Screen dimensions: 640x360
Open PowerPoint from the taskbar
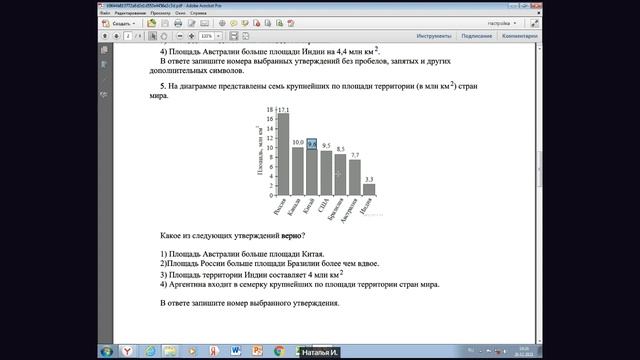pos(257,351)
